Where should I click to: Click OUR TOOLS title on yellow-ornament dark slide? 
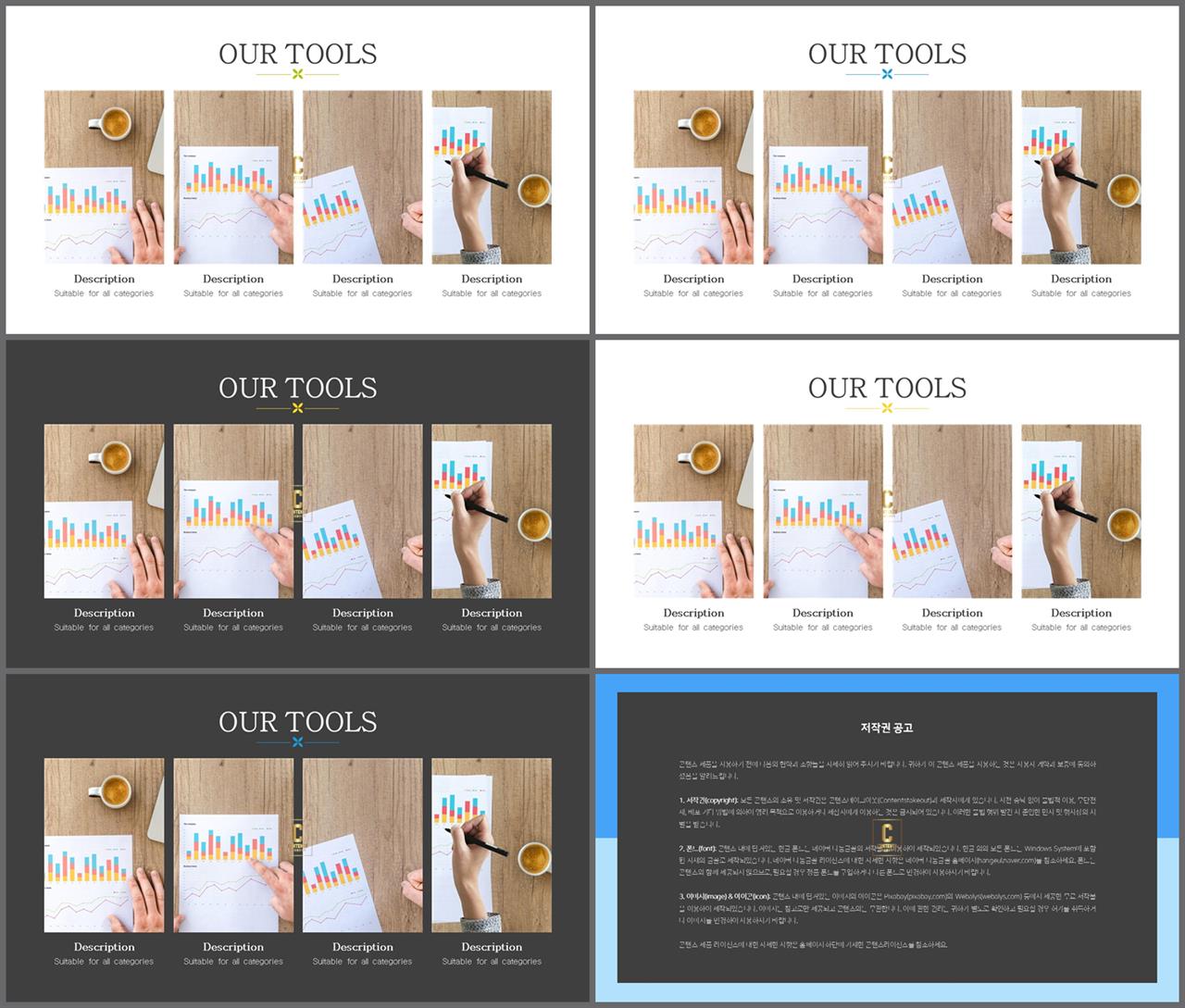point(297,388)
